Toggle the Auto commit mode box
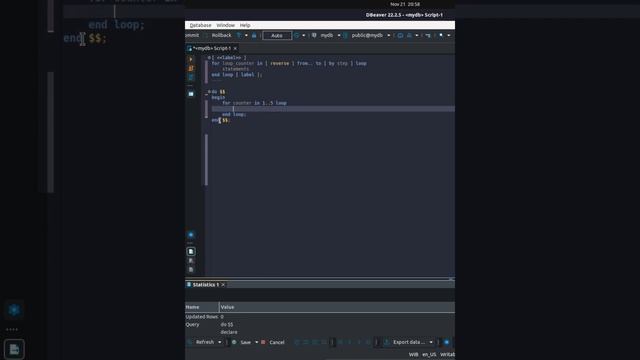Screen dimensions: 640x360 (277, 36)
